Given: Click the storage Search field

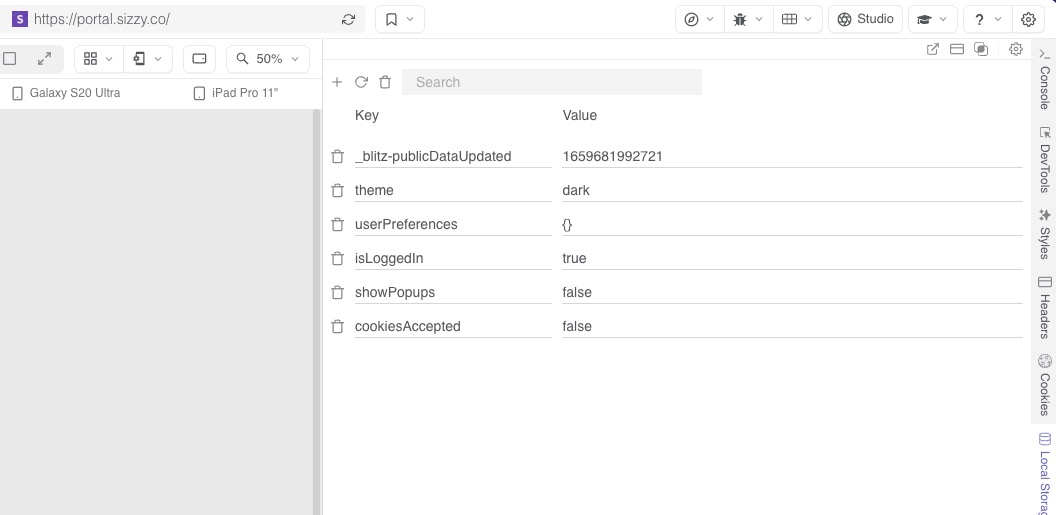Looking at the screenshot, I should click(552, 82).
